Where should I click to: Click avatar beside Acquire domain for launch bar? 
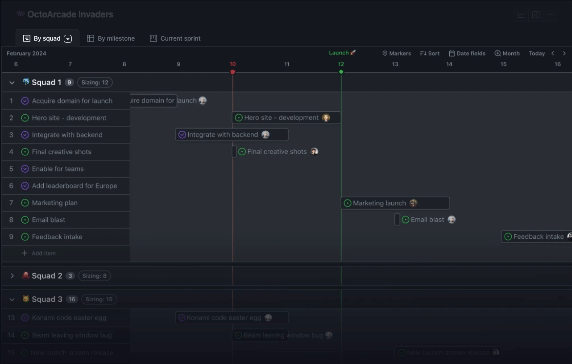tap(202, 100)
